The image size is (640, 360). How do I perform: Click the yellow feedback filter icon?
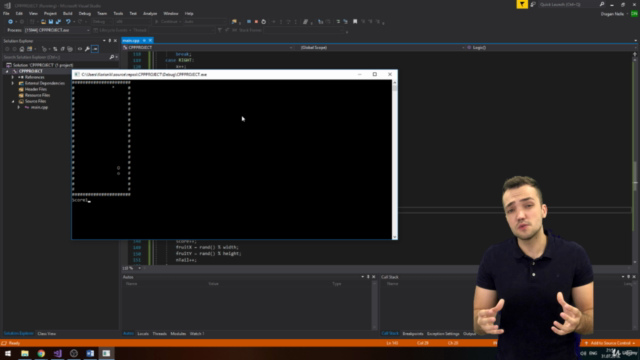point(522,4)
